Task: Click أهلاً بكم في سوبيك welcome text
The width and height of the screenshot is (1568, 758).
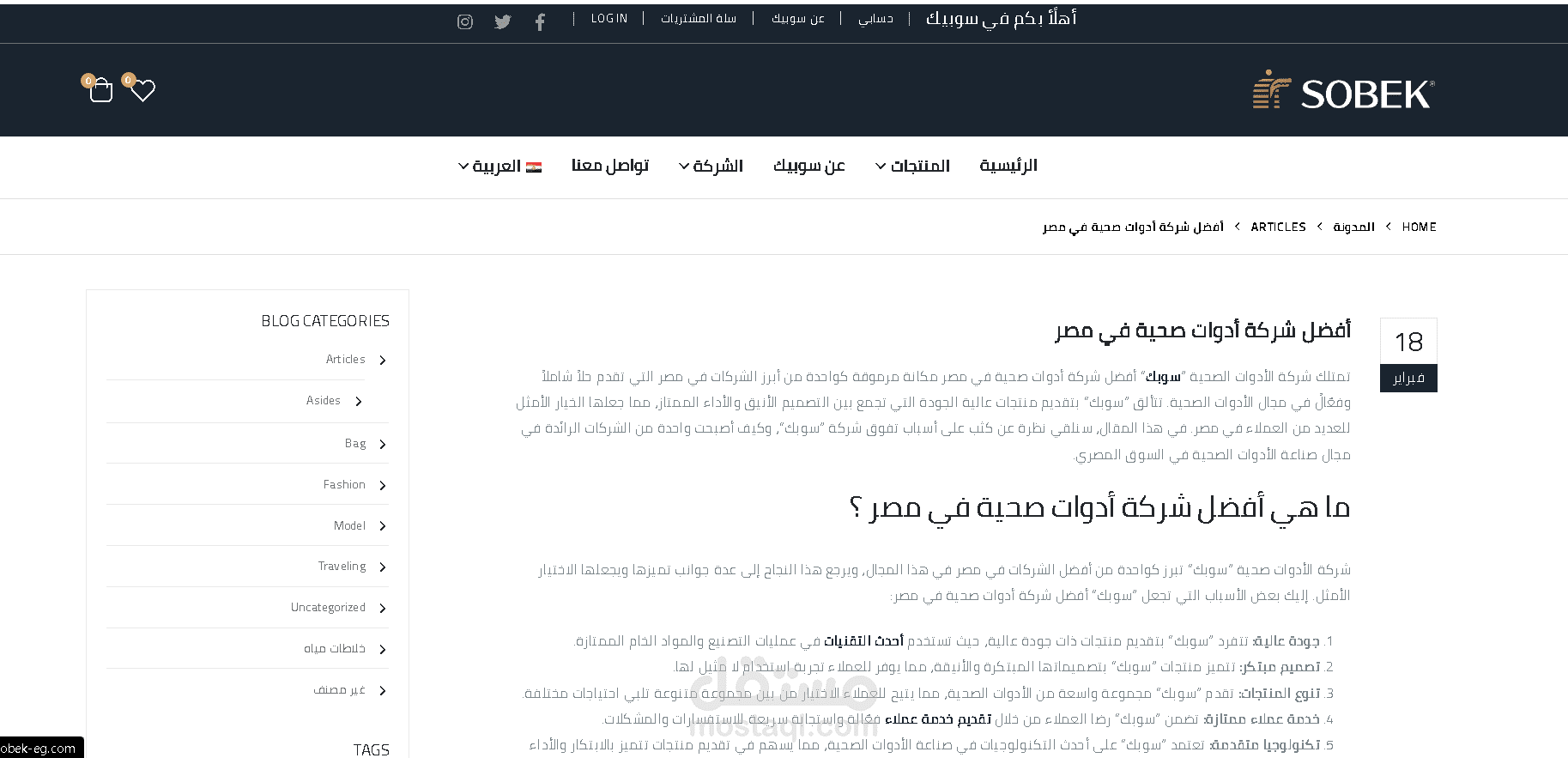Action: (1001, 18)
